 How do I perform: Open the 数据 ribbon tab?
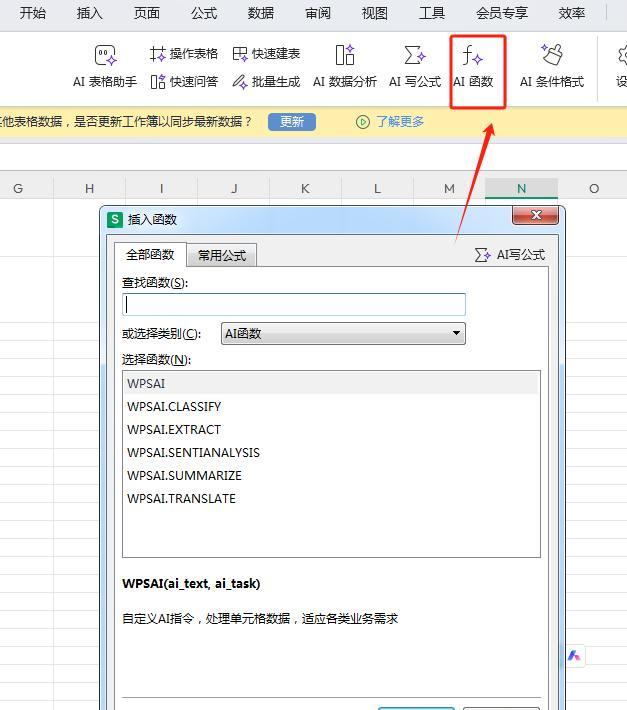tap(261, 14)
